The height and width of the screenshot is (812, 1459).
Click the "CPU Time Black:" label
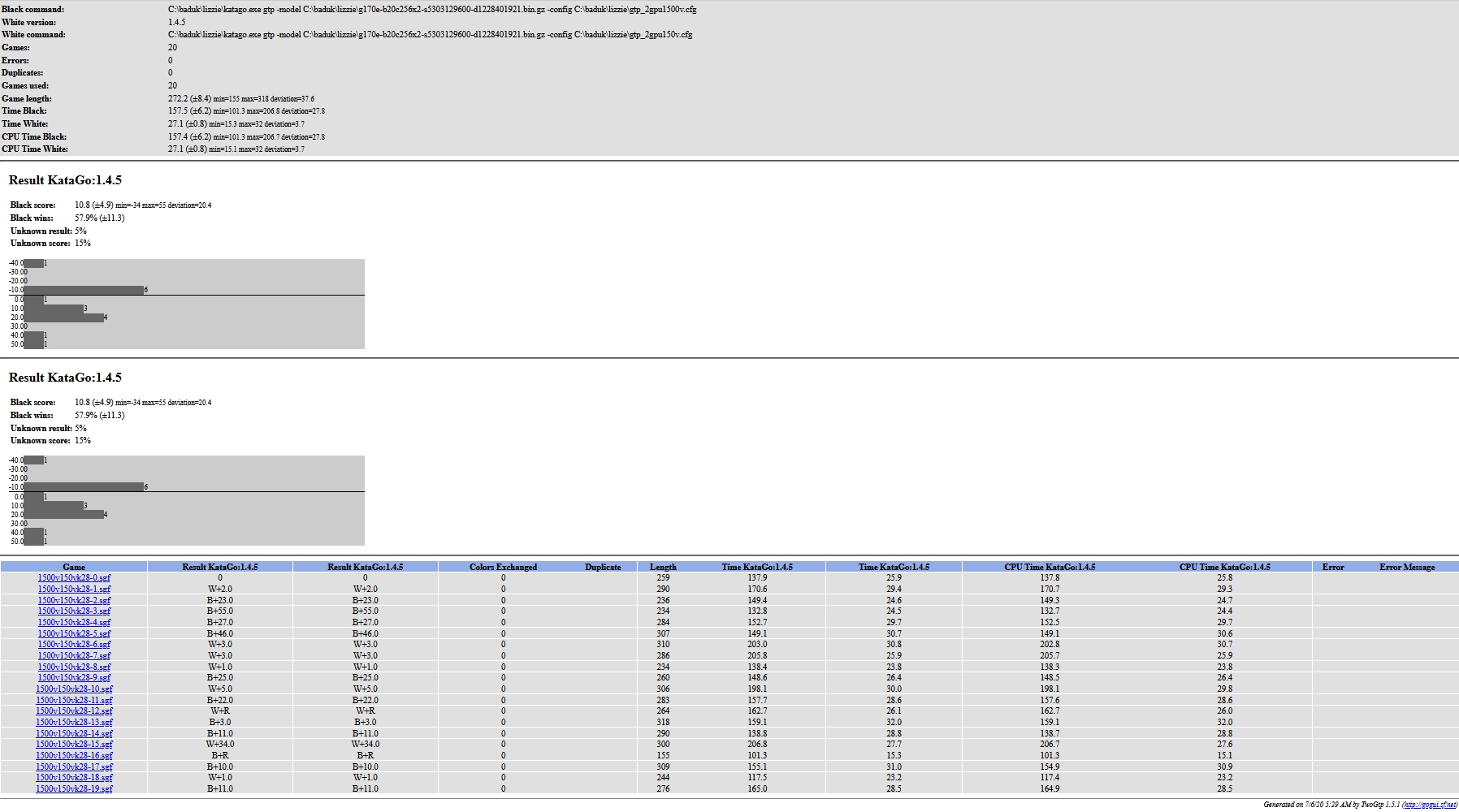coord(34,136)
